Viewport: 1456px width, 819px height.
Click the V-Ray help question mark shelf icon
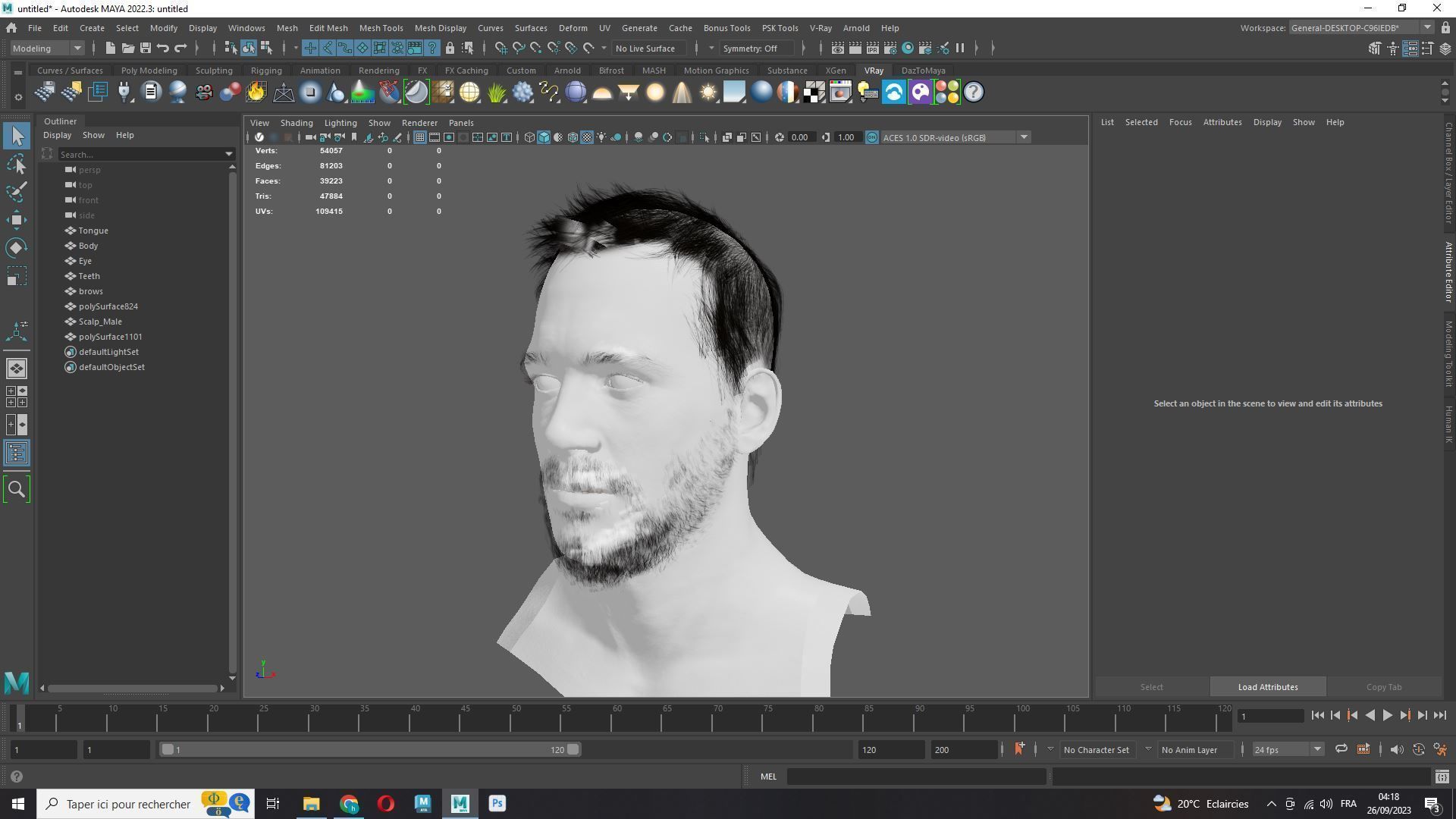tap(974, 93)
